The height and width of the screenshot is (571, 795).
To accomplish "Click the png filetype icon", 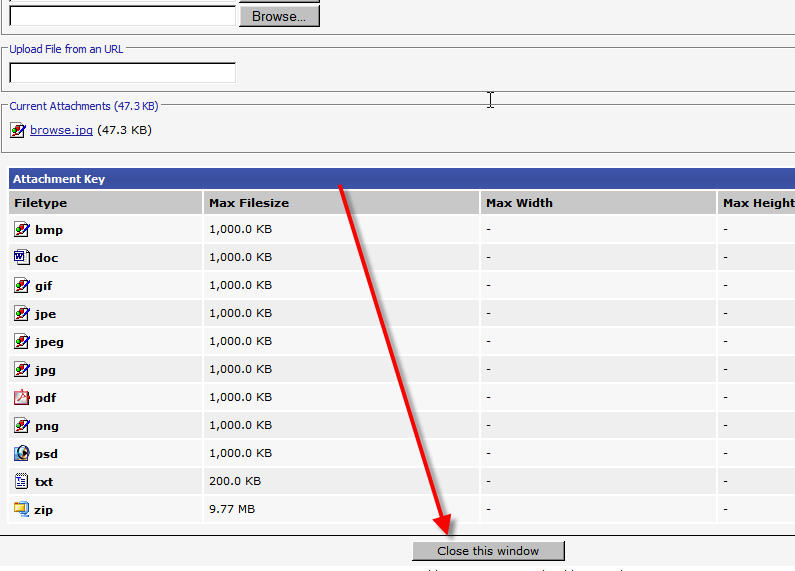I will (21, 426).
